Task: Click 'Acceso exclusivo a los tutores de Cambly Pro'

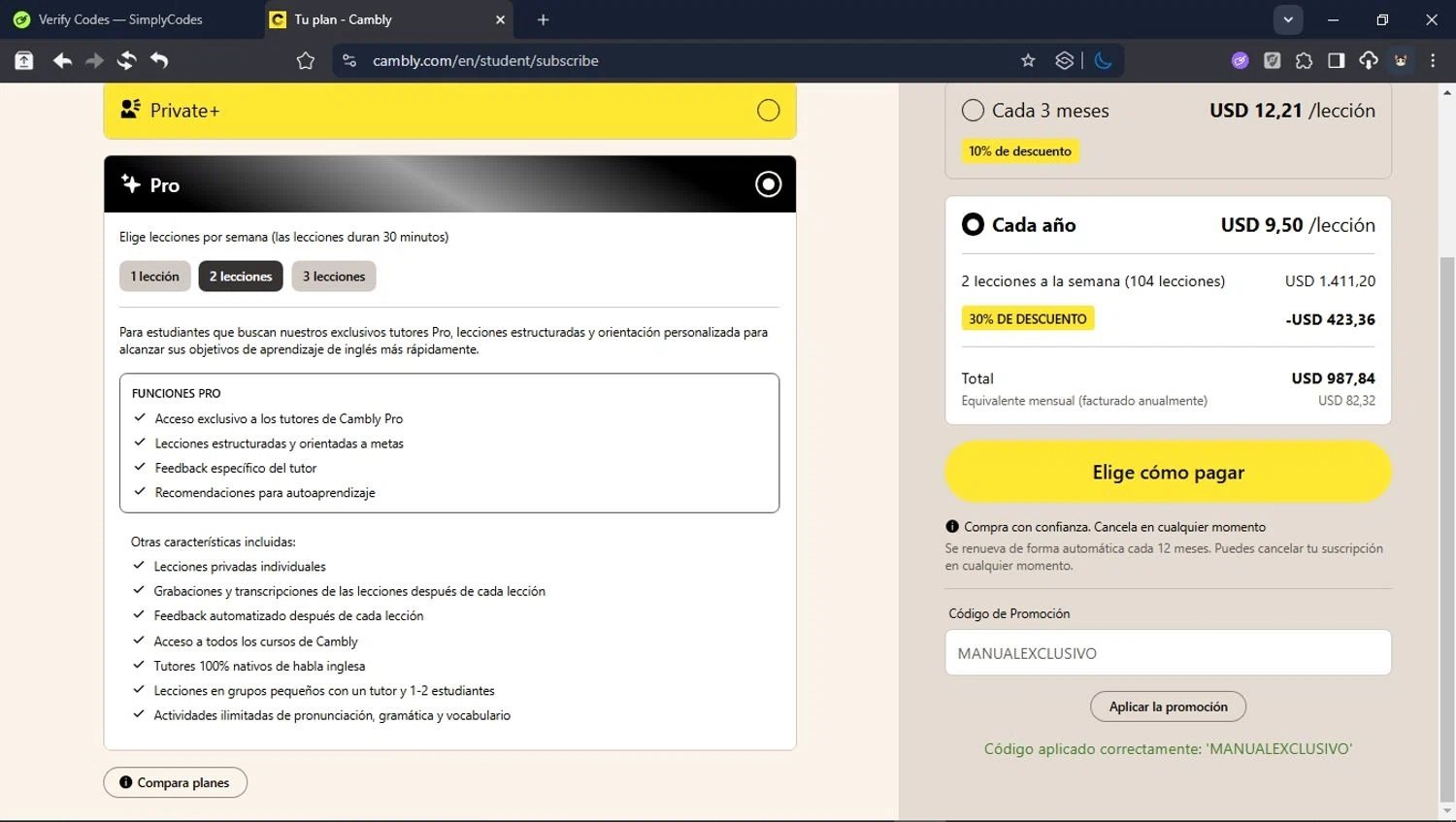Action: pos(279,419)
